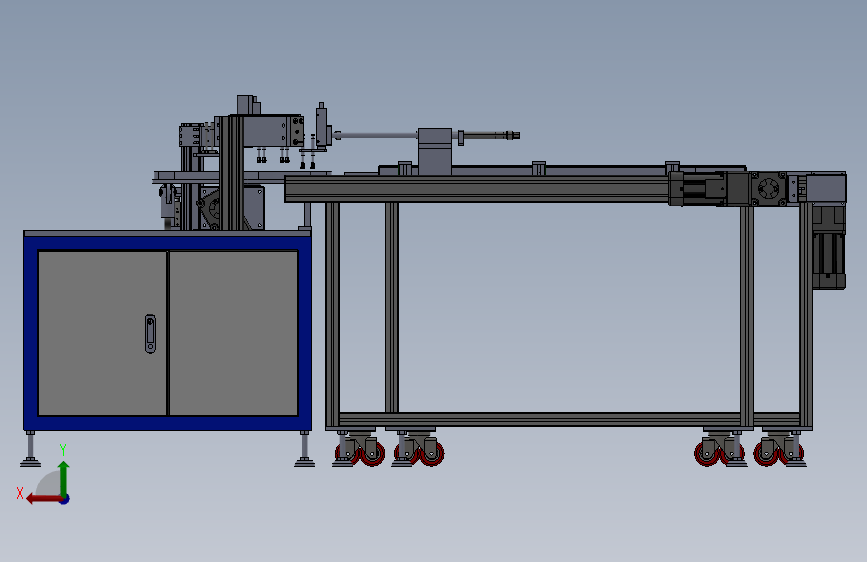
Task: Click the red X axis arrow of the triad
Action: (44, 499)
